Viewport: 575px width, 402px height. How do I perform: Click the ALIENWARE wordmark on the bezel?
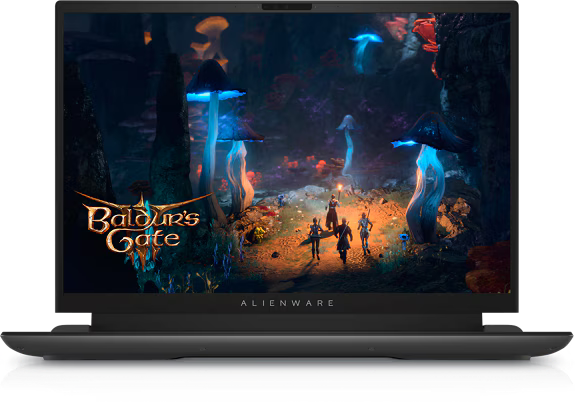(x=287, y=303)
